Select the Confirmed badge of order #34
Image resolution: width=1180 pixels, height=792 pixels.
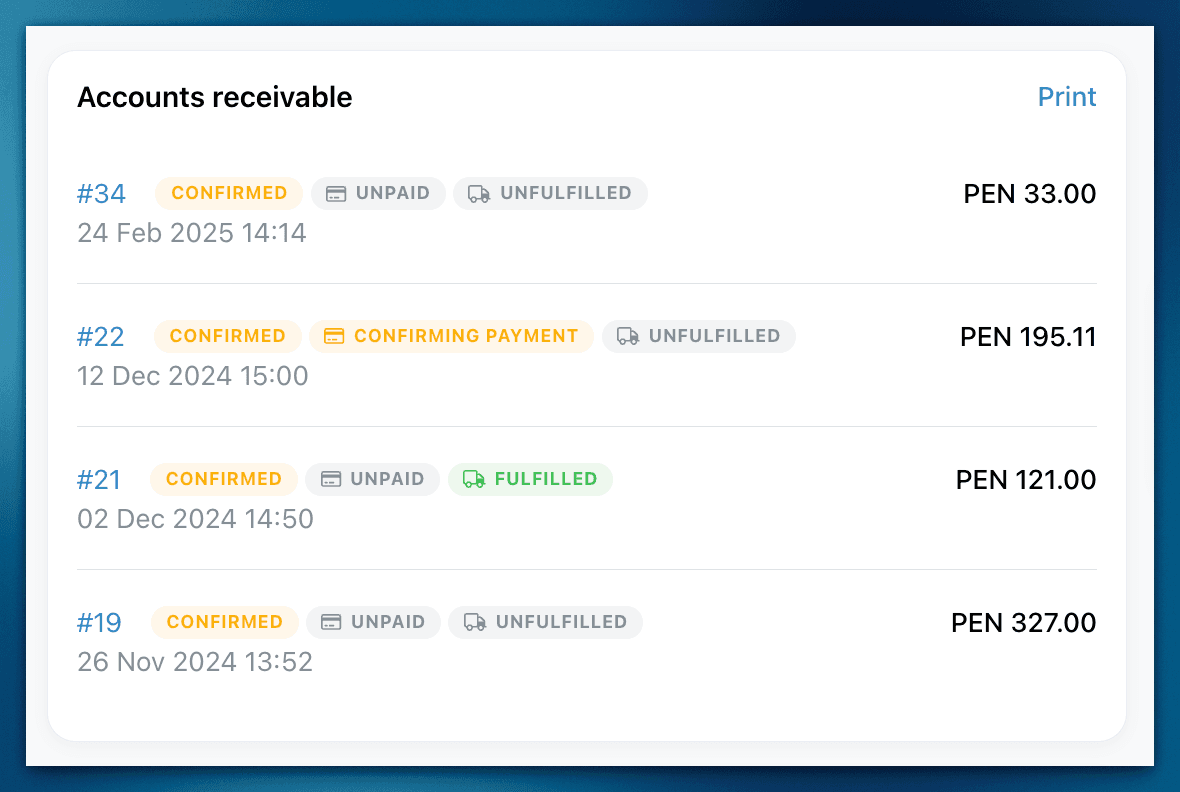(229, 193)
